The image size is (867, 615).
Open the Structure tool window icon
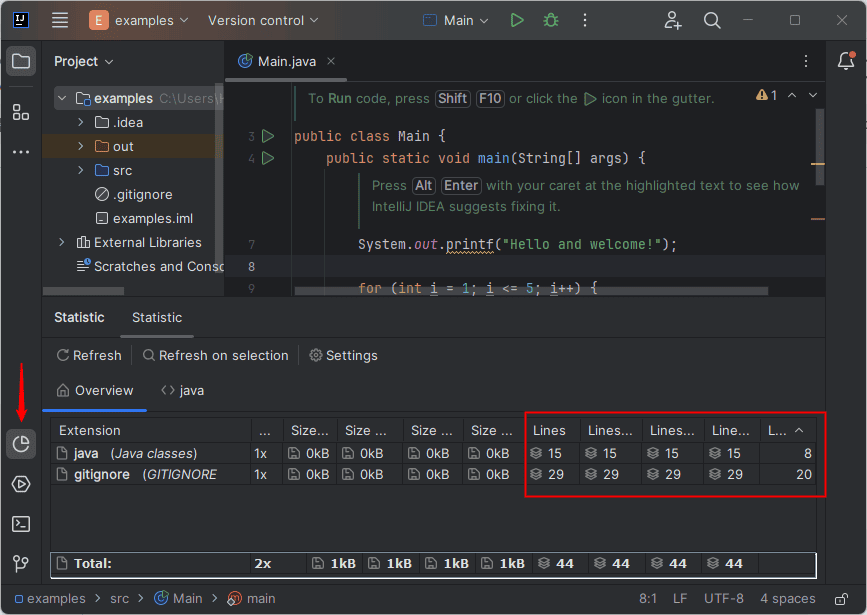pos(21,112)
